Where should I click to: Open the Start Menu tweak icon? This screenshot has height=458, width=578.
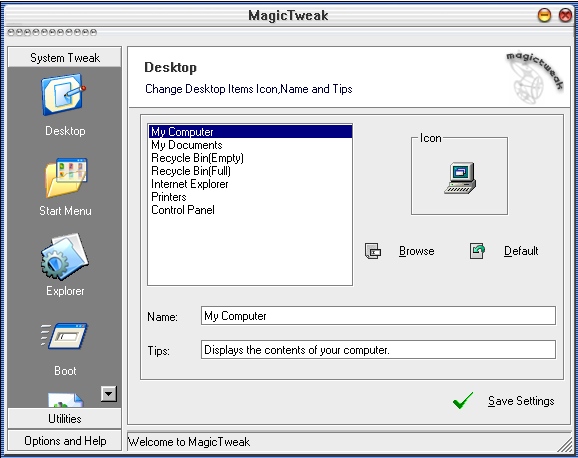(66, 178)
